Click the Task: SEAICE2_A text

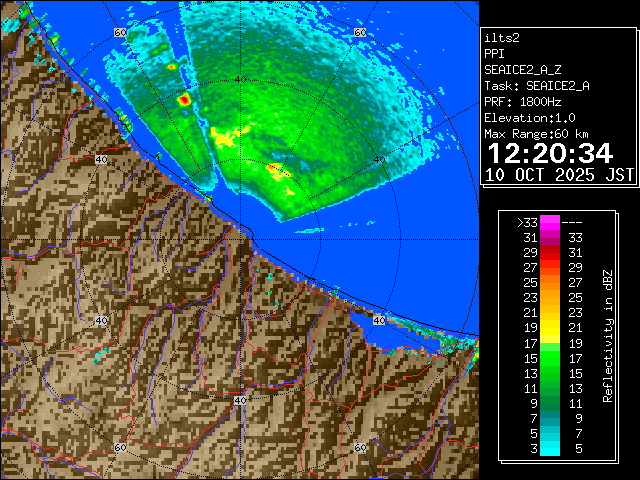point(536,86)
